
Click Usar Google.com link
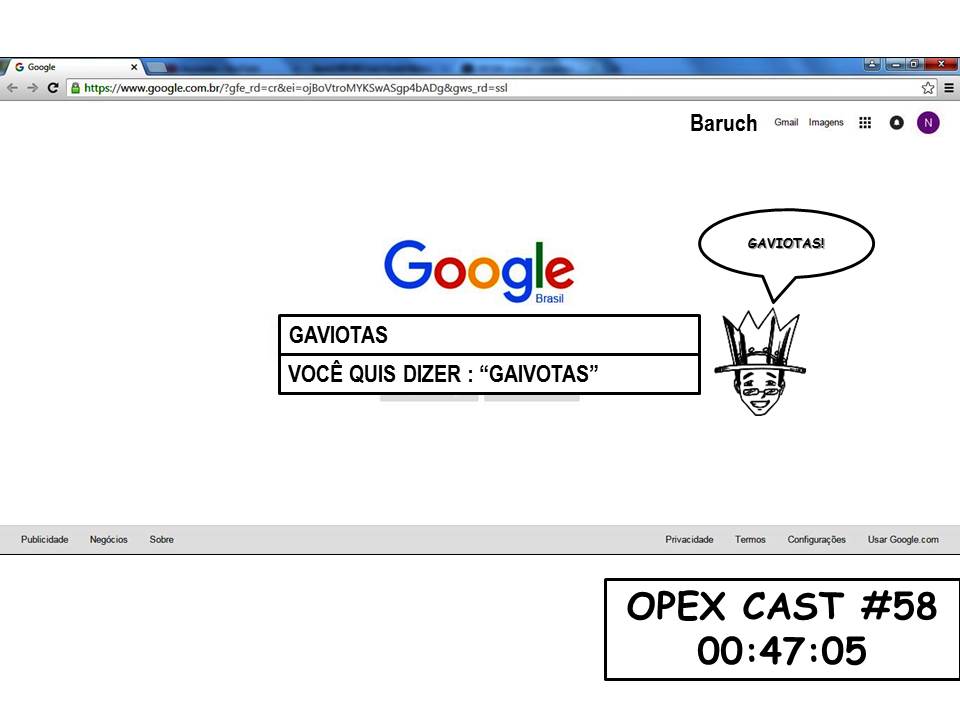point(903,540)
